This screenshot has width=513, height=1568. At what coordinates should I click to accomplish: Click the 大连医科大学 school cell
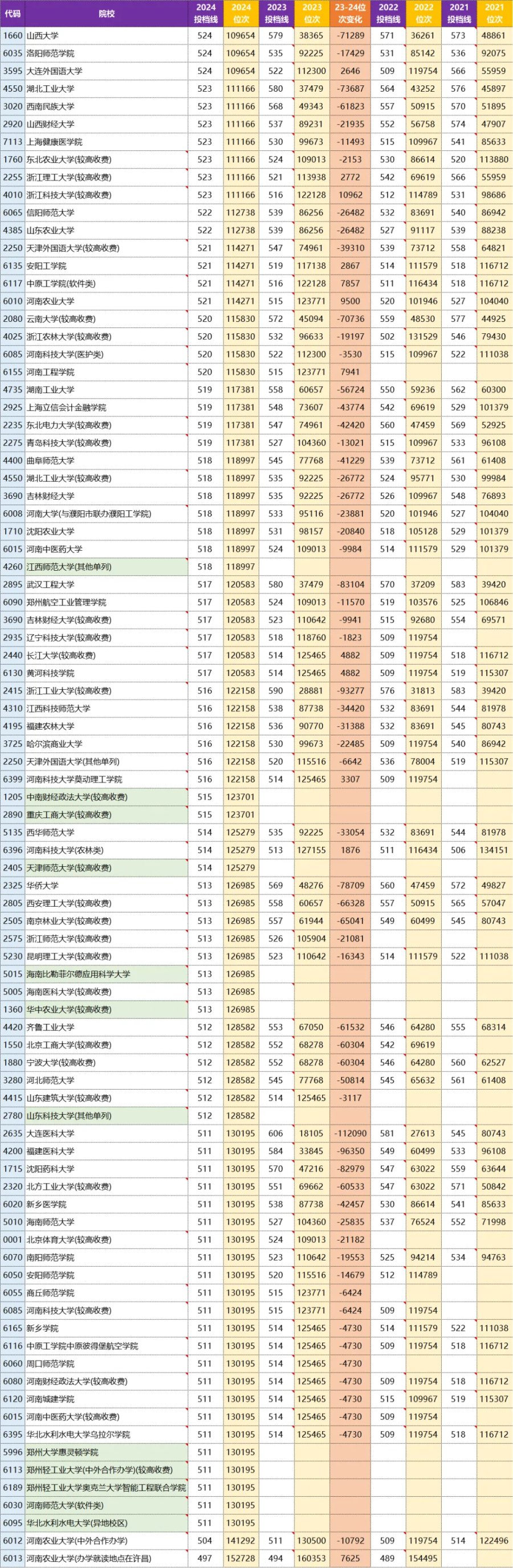click(x=106, y=1133)
